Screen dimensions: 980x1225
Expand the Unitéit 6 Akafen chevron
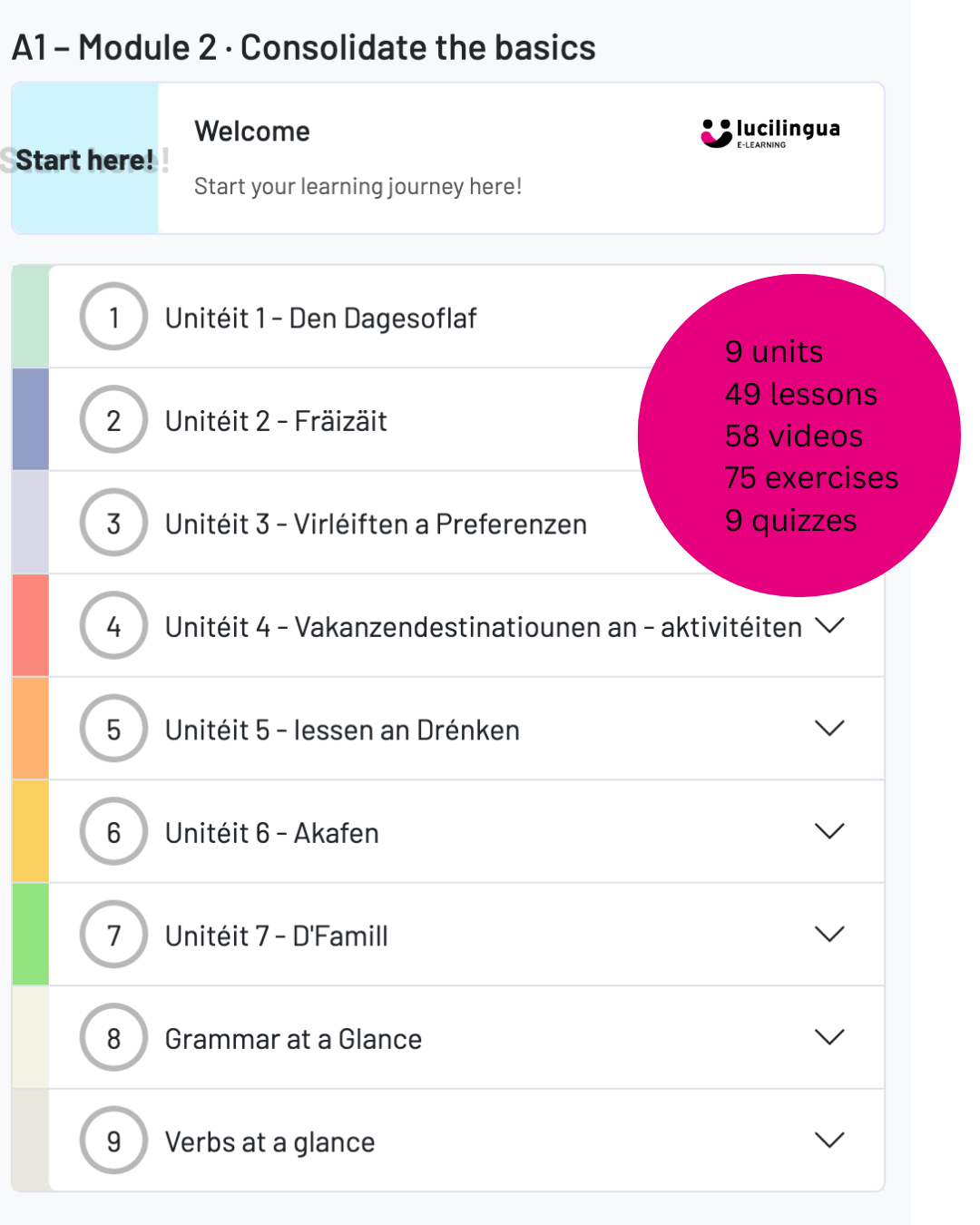829,831
